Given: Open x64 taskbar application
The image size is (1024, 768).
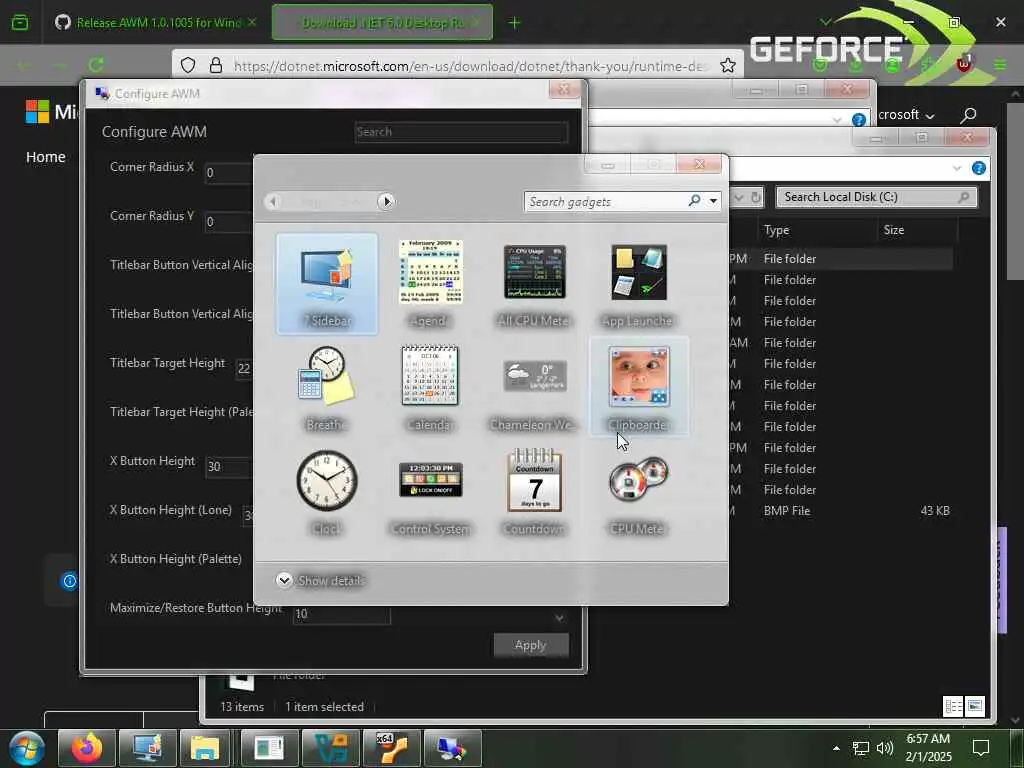Looking at the screenshot, I should coord(391,748).
